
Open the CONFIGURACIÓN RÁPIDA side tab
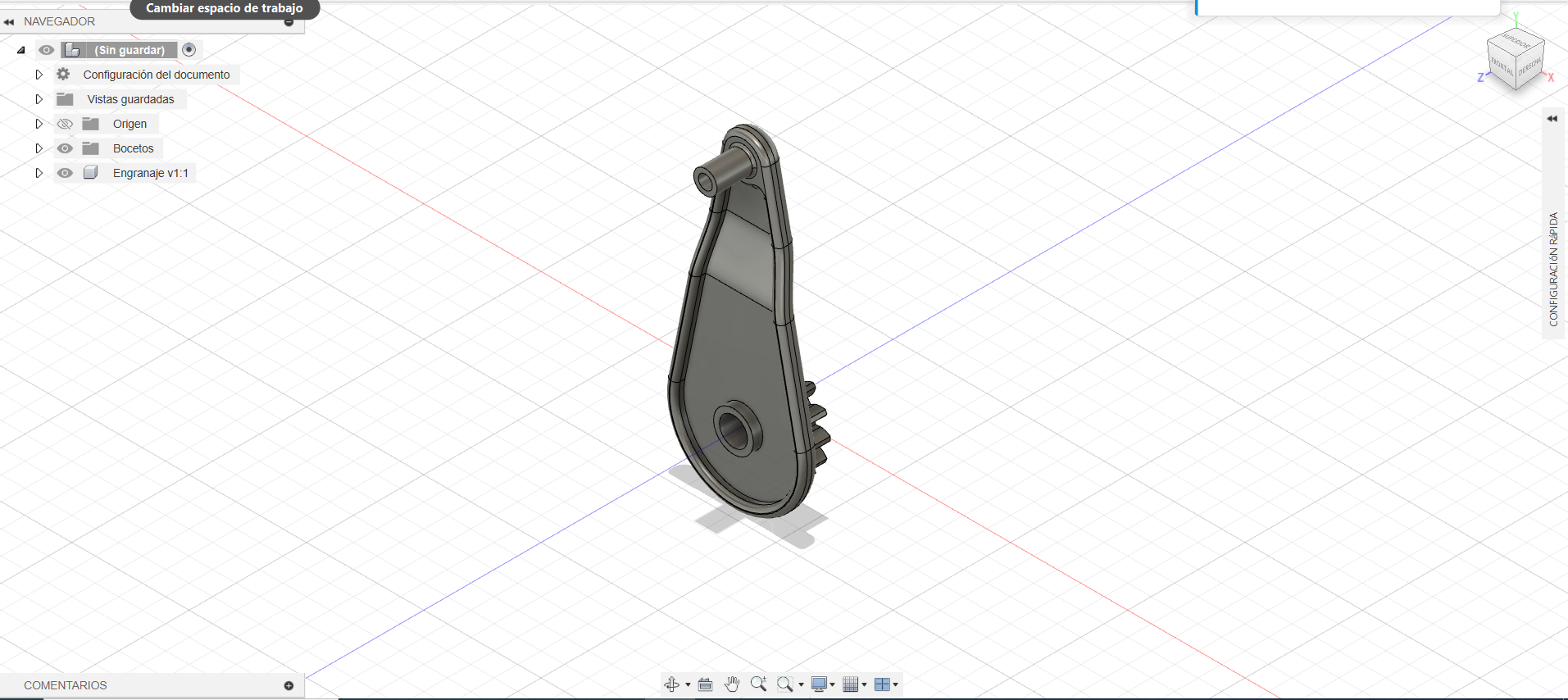click(x=1553, y=269)
